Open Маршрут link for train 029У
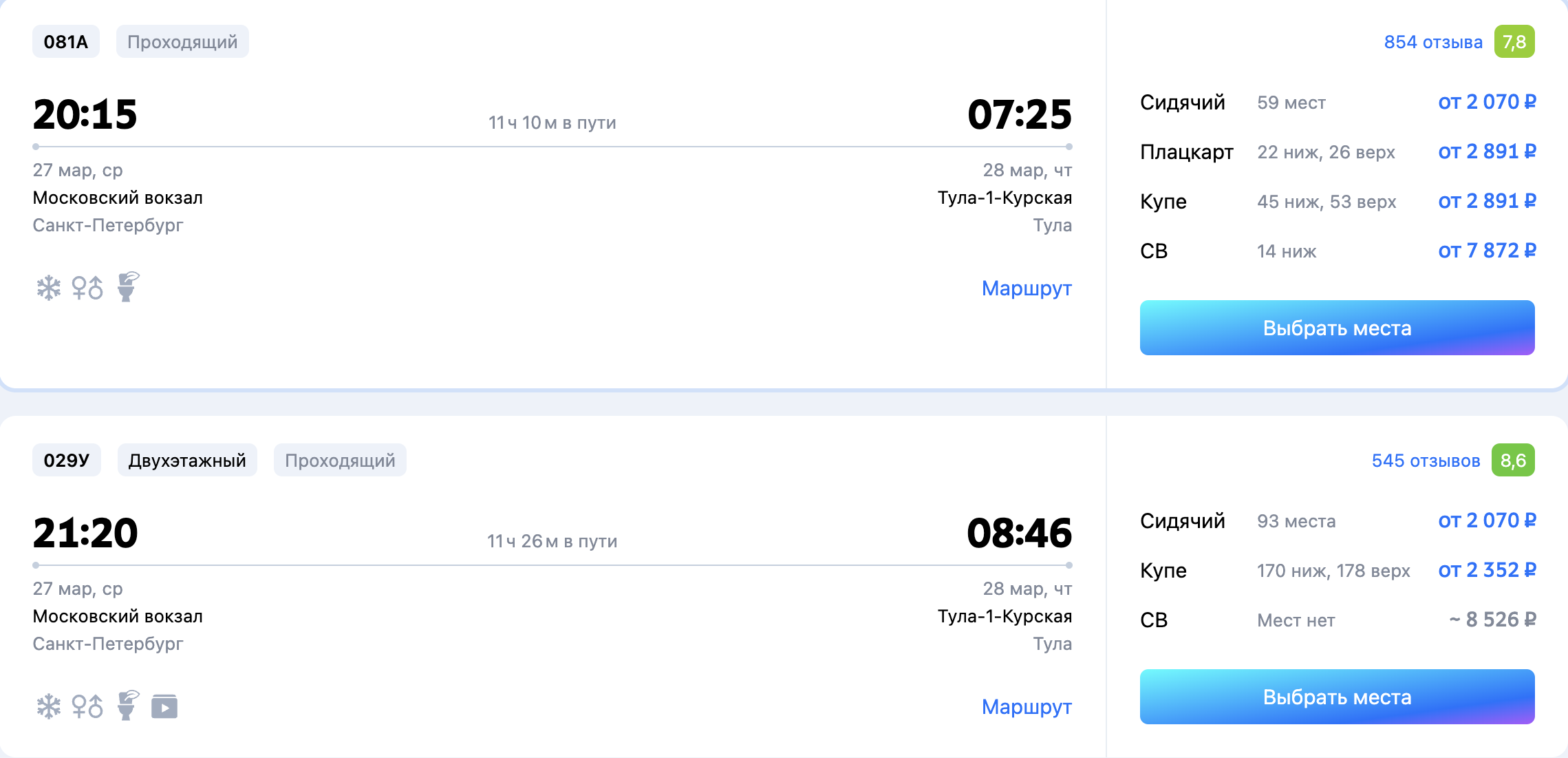Viewport: 1568px width, 758px height. [x=1026, y=707]
